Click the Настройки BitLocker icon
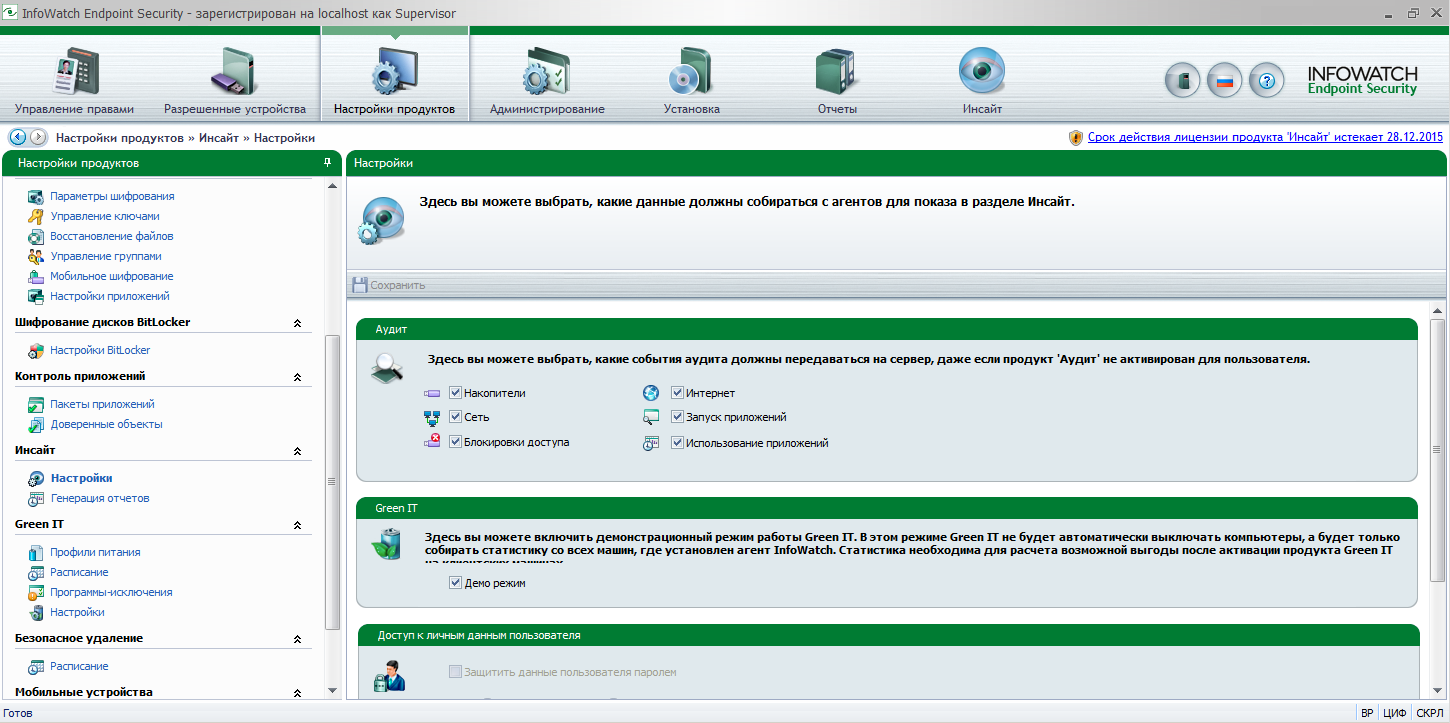The image size is (1450, 723). point(36,351)
